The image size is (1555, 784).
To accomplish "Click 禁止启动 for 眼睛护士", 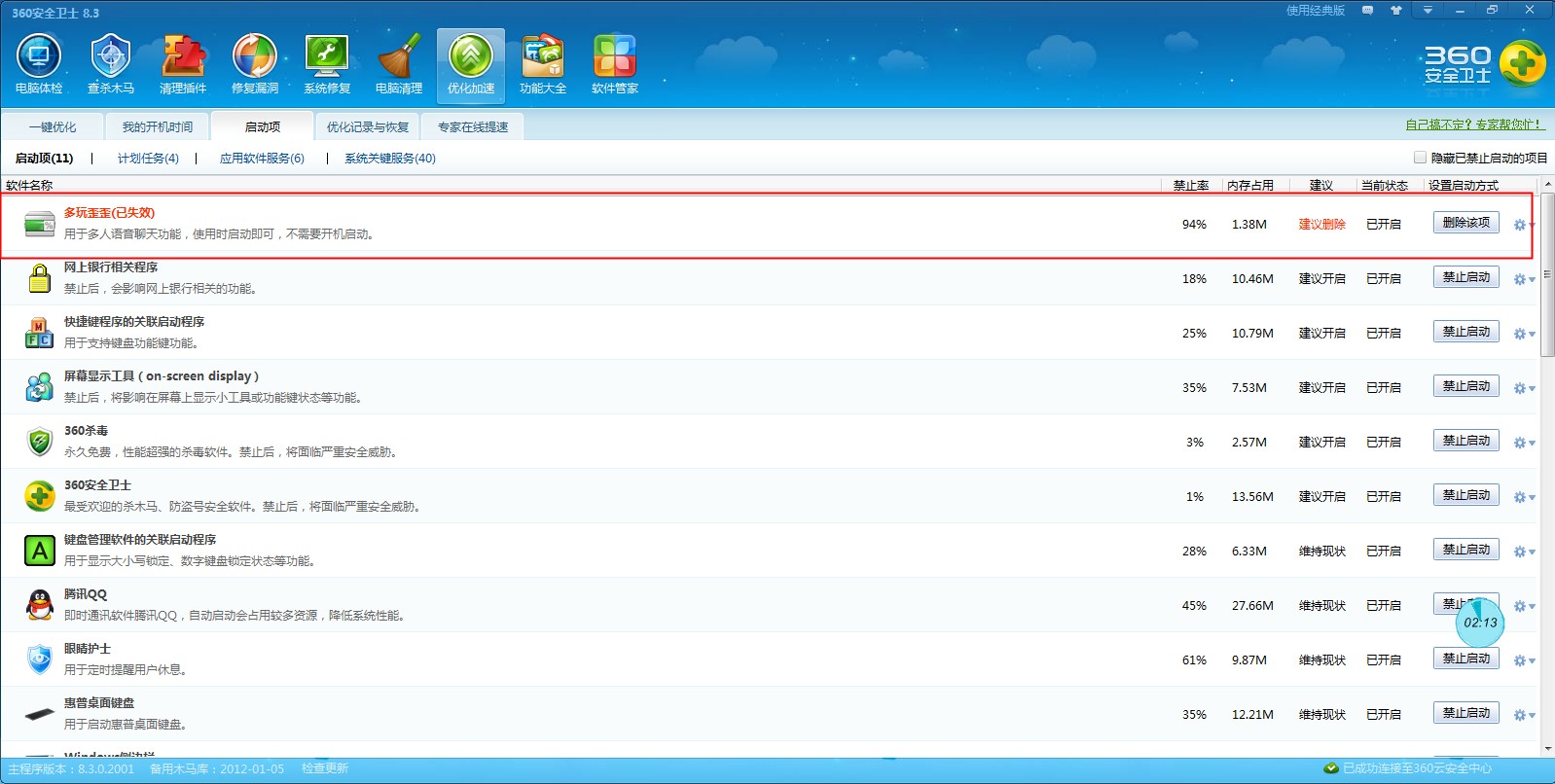I will click(1466, 659).
